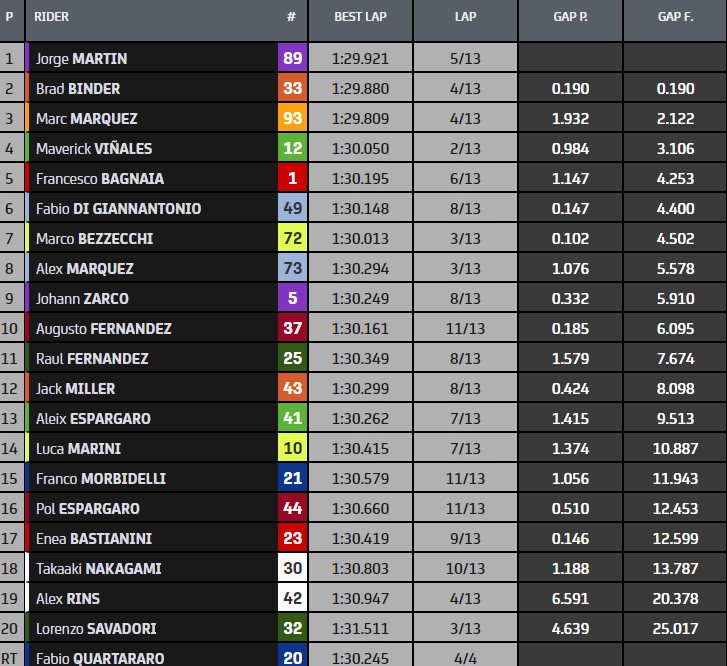
Task: Open rider Fabio DI GIANNANTONIO
Action: 118,208
